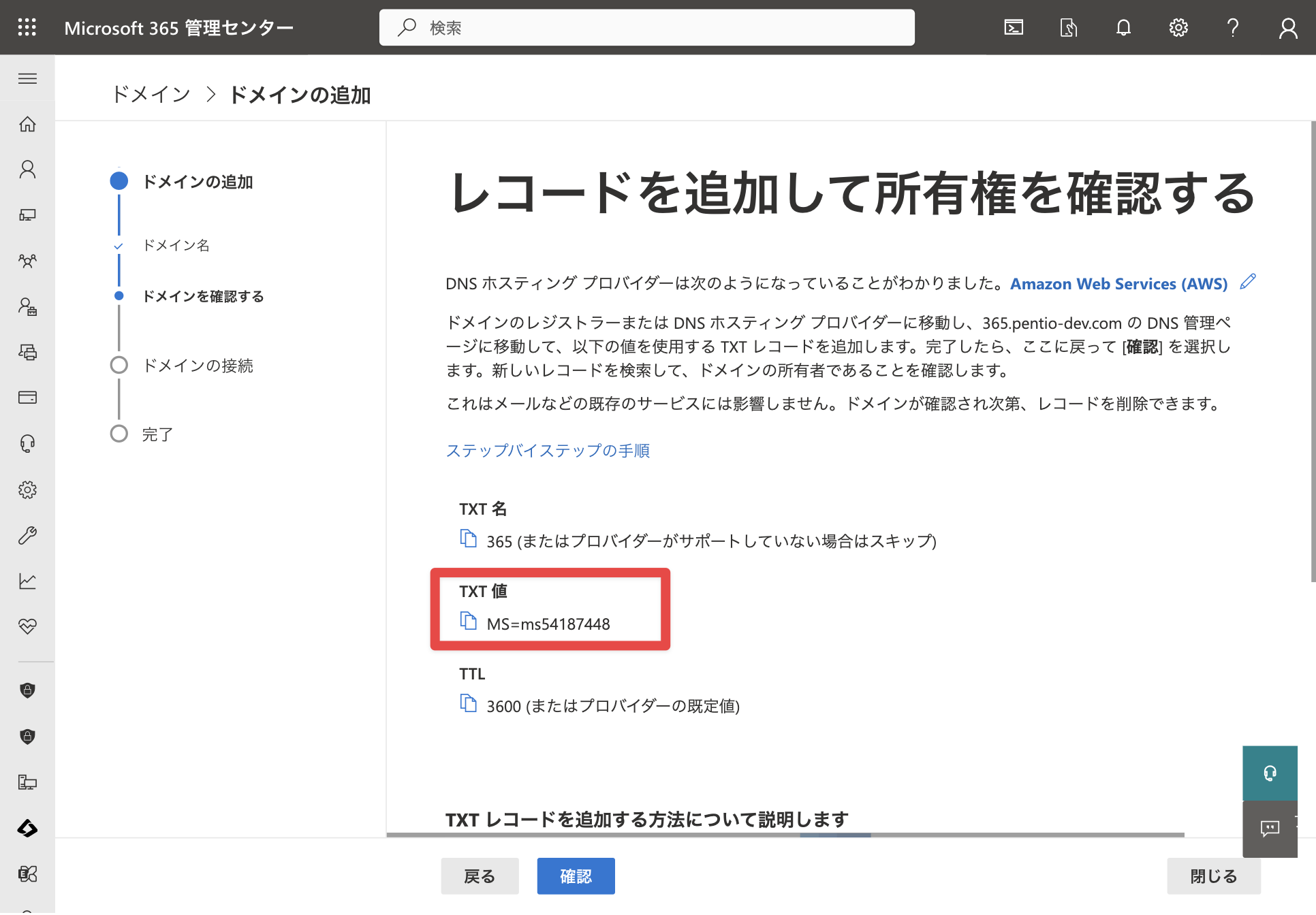Open Cloud Shell icon in header
Viewport: 1316px width, 915px height.
1014,27
